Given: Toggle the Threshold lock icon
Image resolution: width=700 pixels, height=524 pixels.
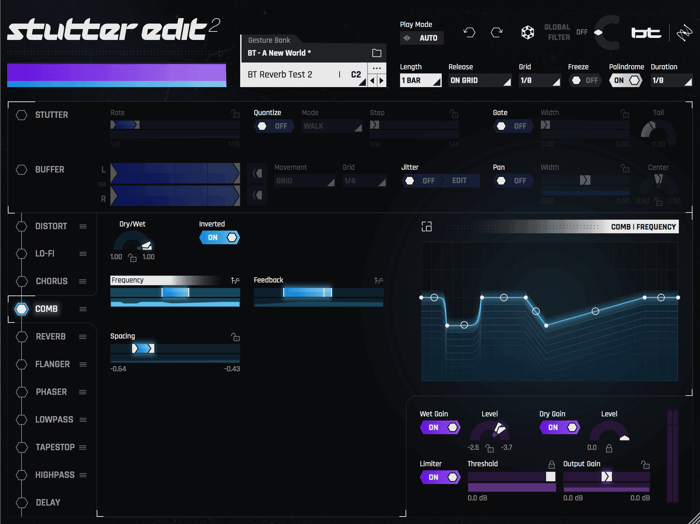Looking at the screenshot, I should tap(551, 465).
